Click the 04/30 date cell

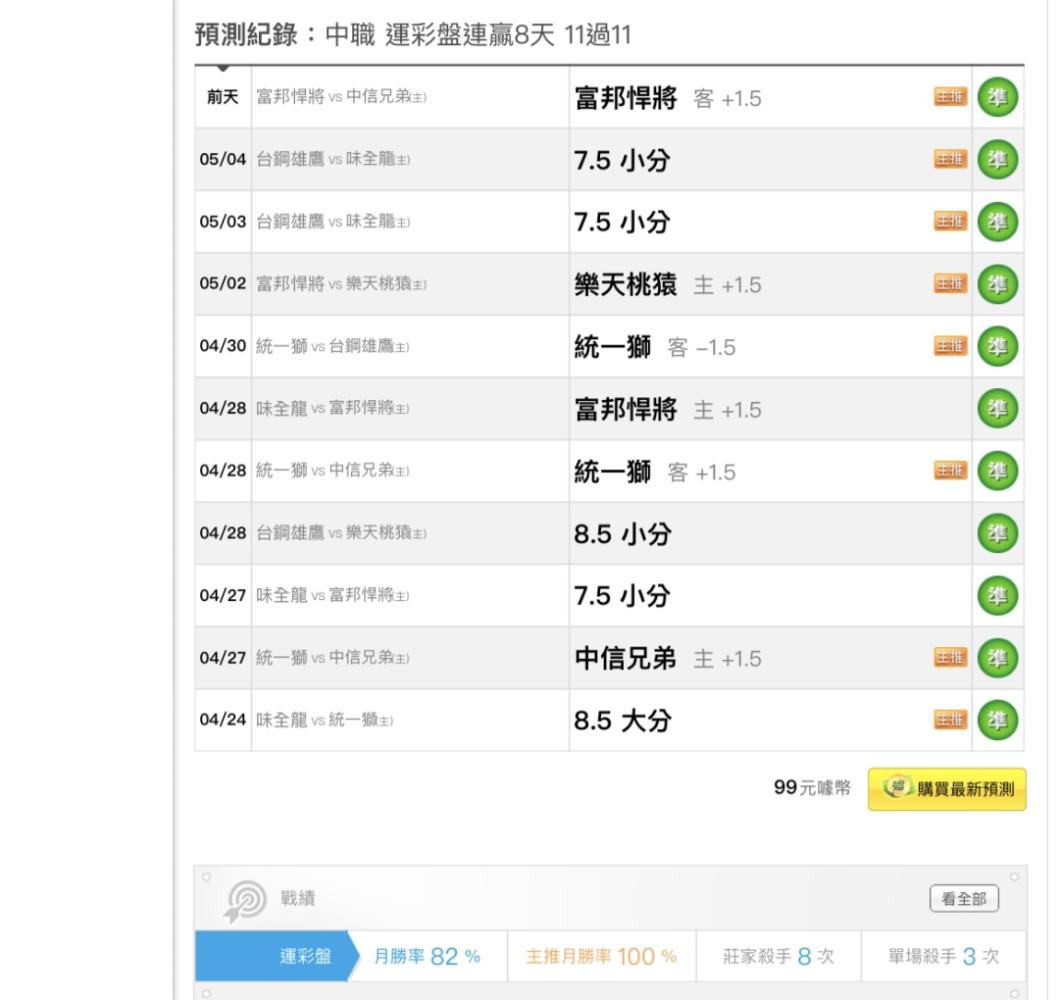223,346
